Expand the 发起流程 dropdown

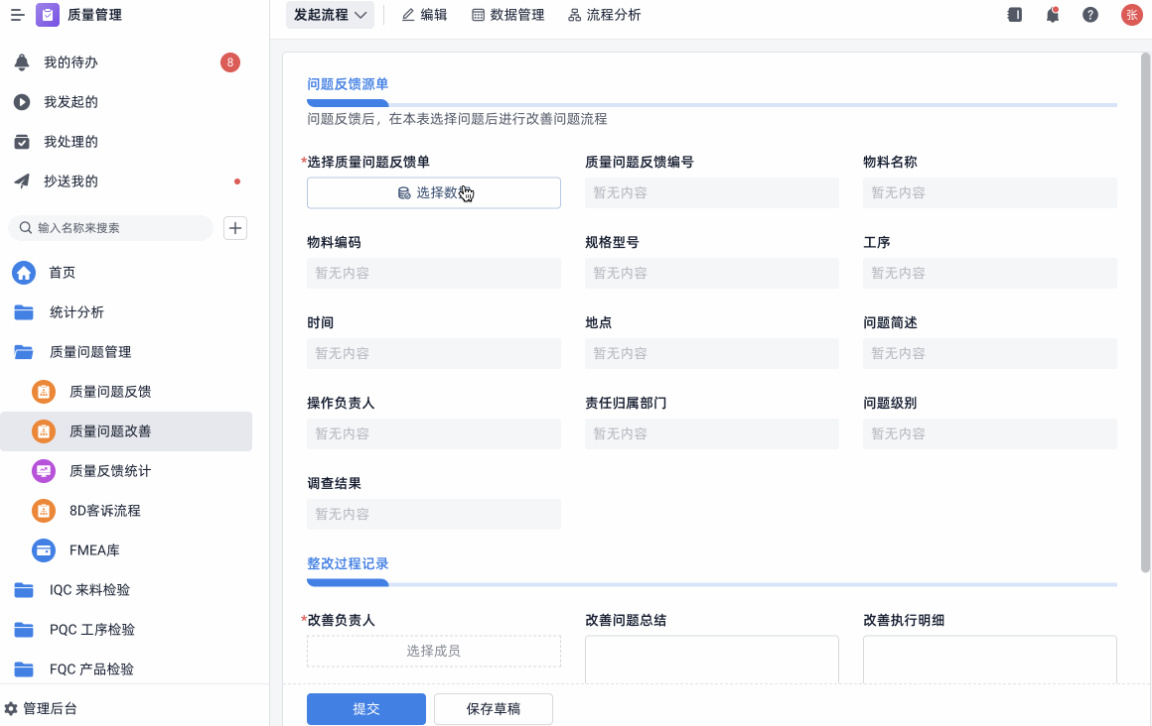click(331, 15)
